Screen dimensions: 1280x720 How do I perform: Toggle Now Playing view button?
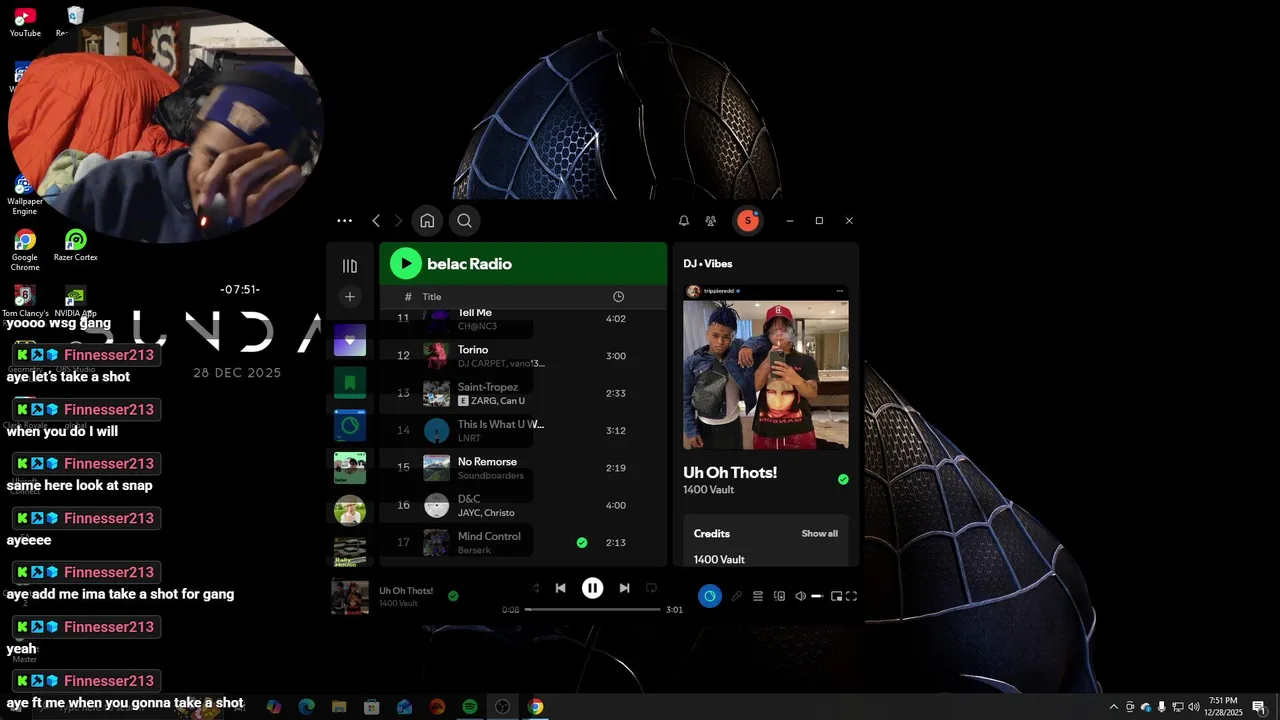[x=710, y=596]
